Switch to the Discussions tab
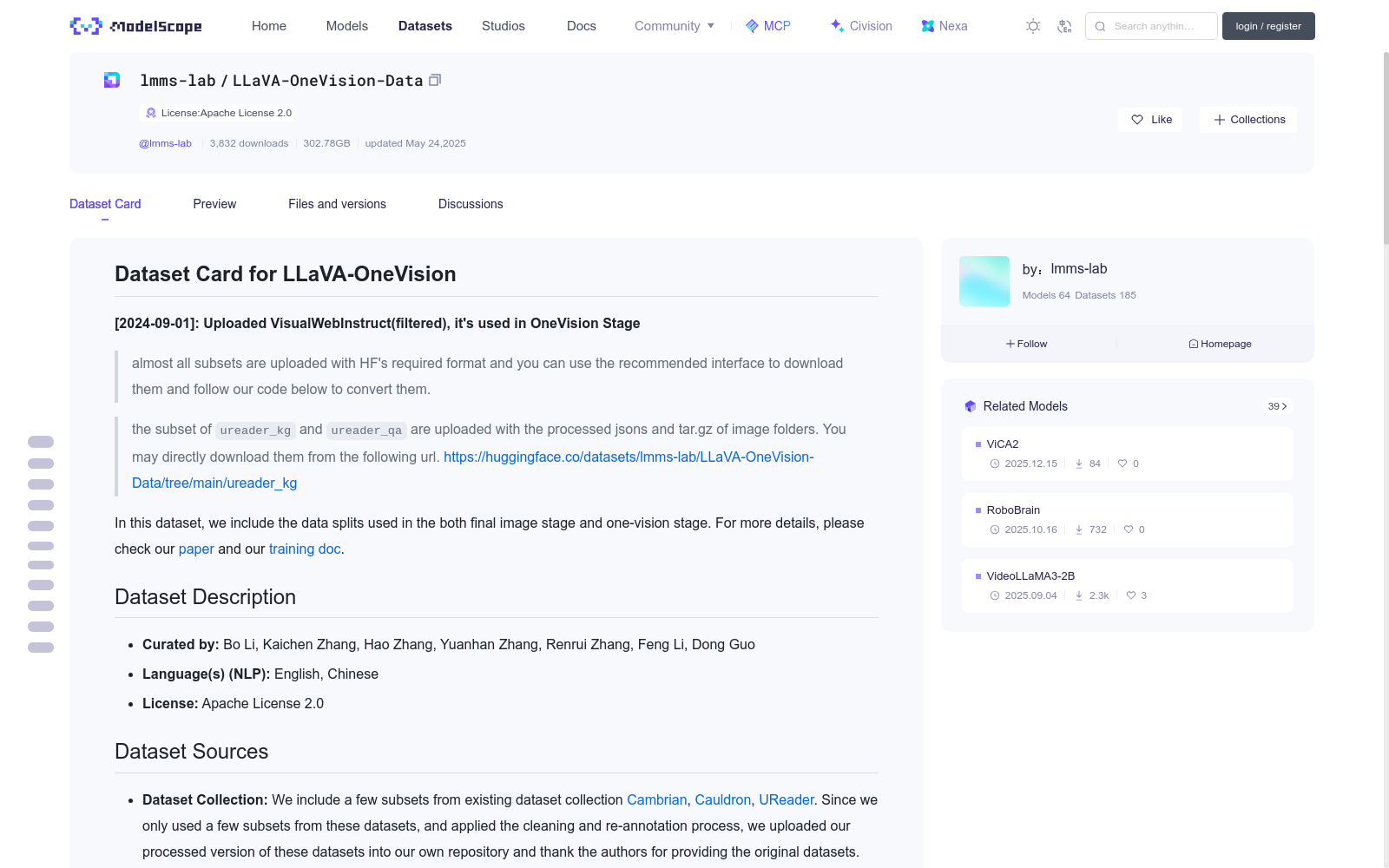Screen dimensions: 1389x868 pyautogui.click(x=471, y=204)
